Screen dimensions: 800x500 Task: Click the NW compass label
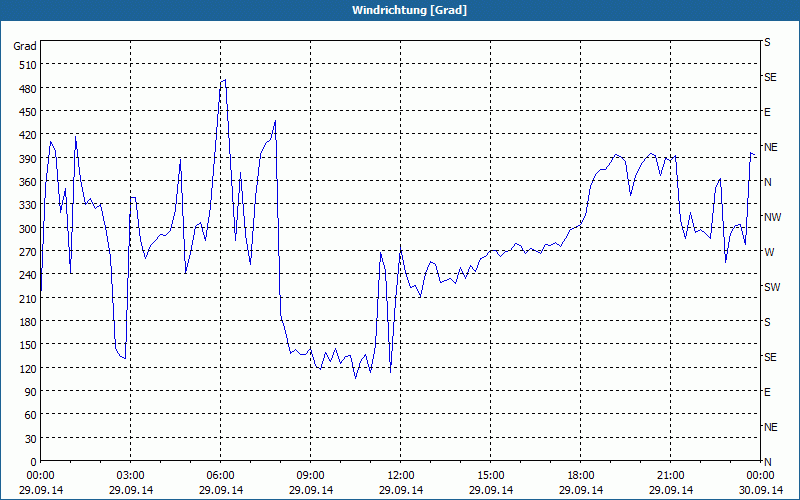[x=772, y=217]
